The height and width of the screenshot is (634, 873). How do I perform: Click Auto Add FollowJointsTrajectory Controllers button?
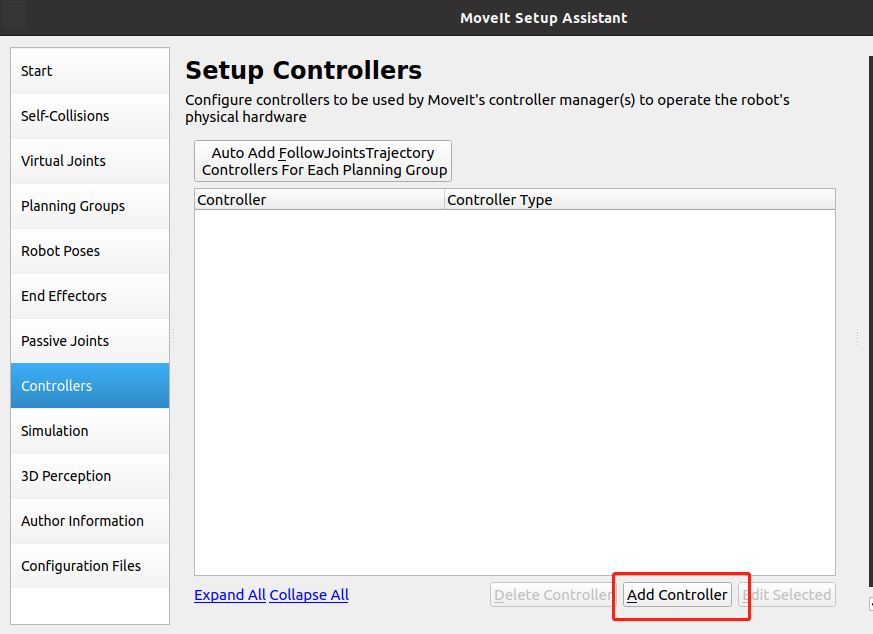click(323, 161)
